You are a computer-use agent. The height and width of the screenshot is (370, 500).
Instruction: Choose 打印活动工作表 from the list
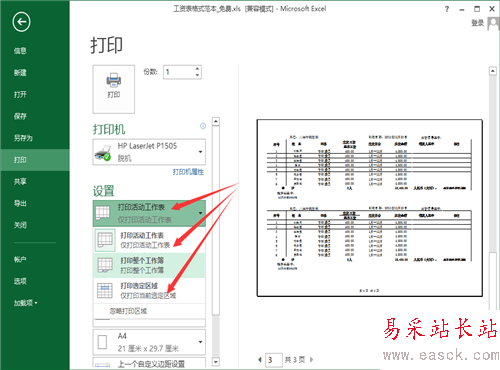tap(149, 240)
